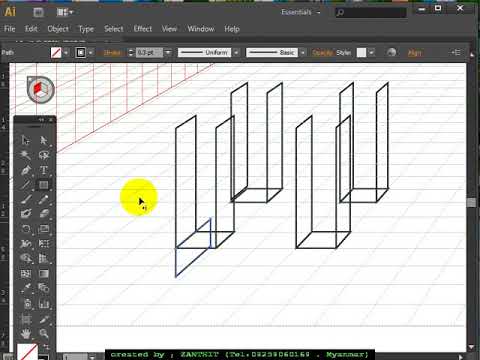Expand the fill color dropdown arrow

66,53
